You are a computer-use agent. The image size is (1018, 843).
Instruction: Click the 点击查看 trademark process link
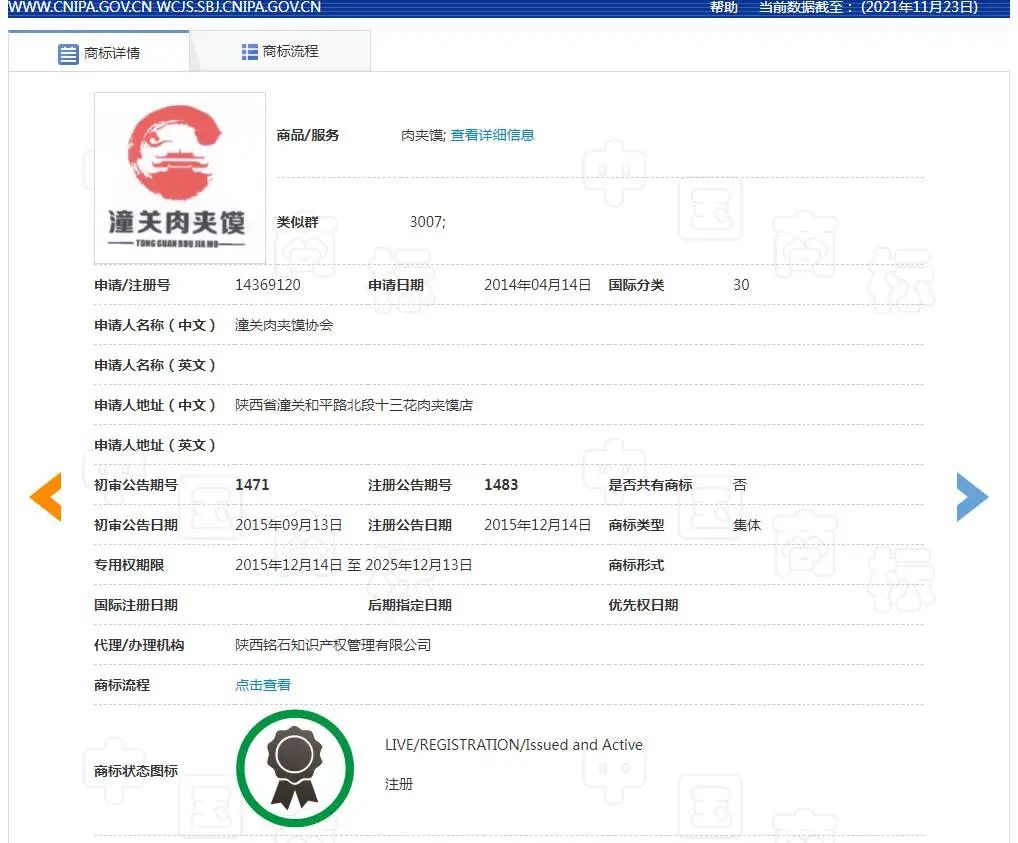[263, 685]
